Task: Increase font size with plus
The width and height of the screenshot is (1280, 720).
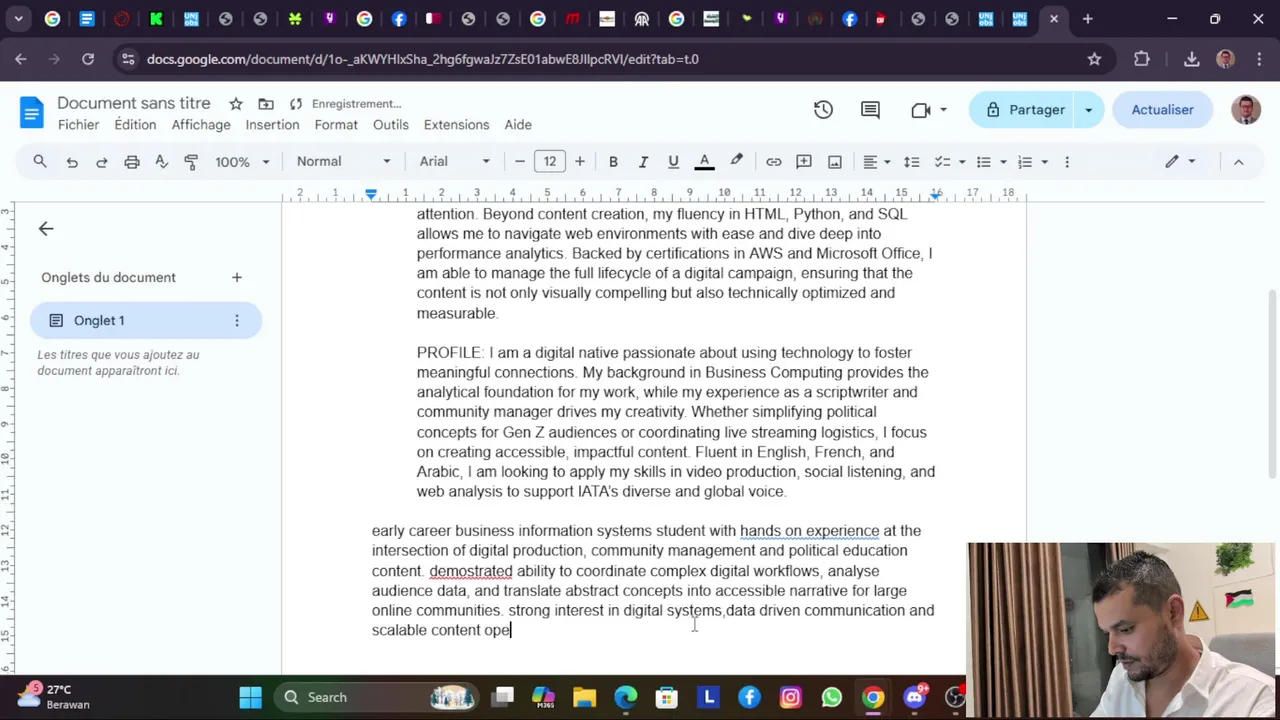Action: pos(579,161)
